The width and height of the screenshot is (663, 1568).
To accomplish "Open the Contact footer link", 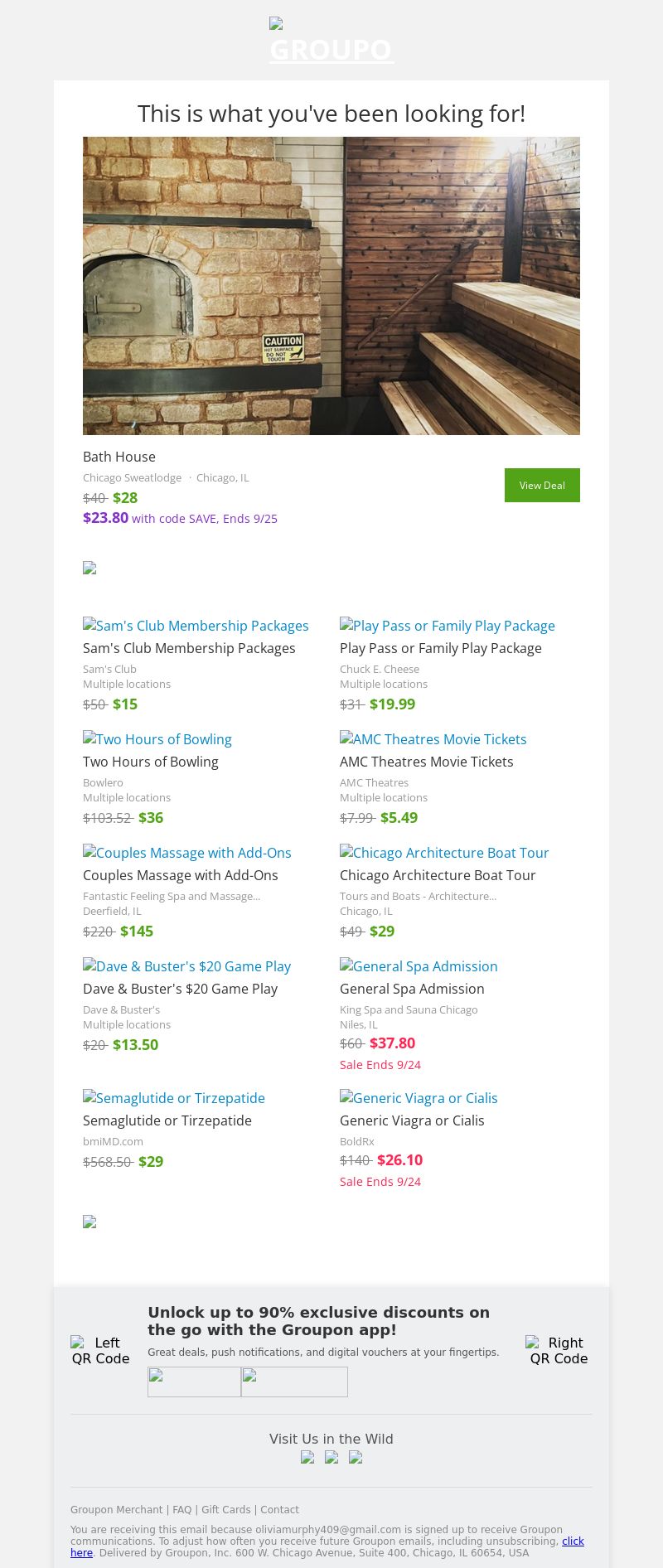I will click(279, 1510).
